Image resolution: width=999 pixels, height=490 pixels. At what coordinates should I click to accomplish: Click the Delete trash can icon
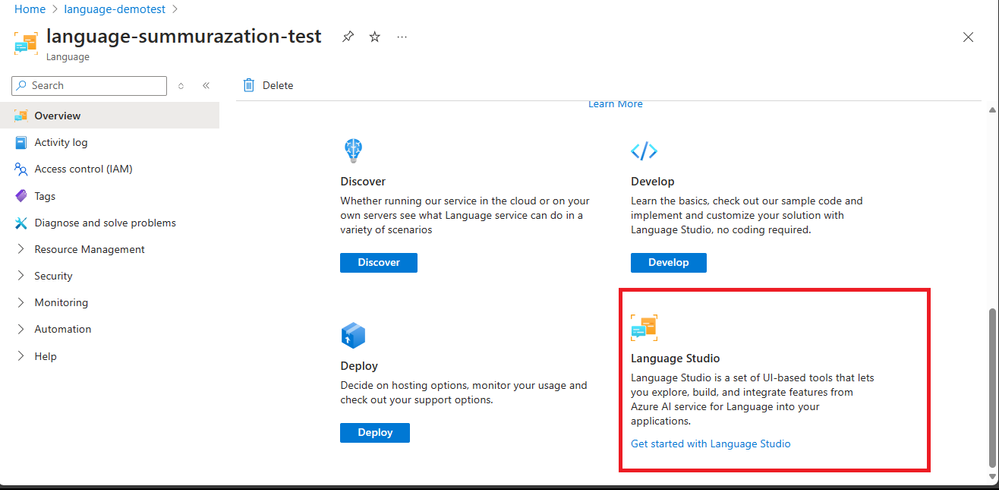tap(249, 85)
